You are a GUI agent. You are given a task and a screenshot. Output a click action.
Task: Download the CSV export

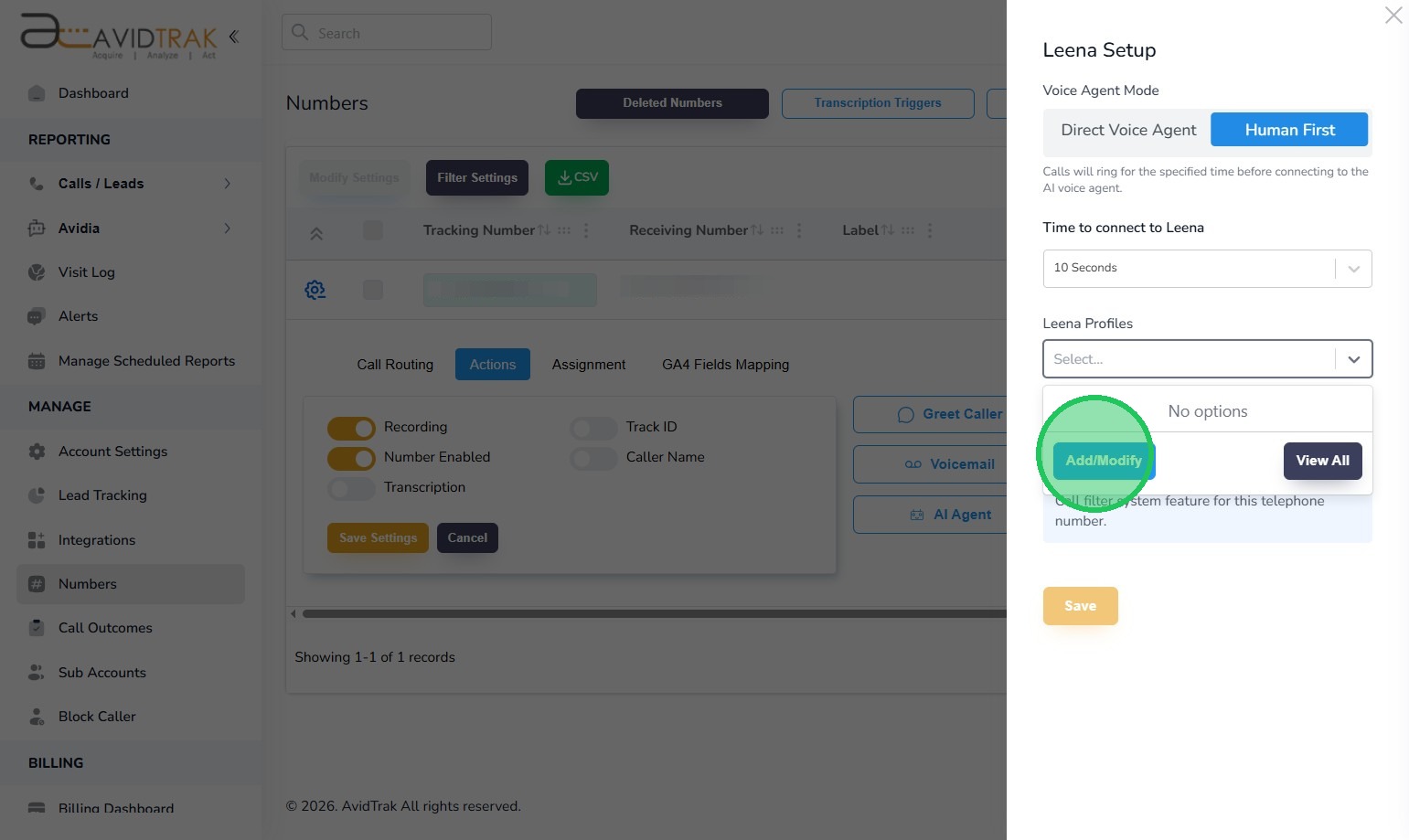[x=577, y=177]
